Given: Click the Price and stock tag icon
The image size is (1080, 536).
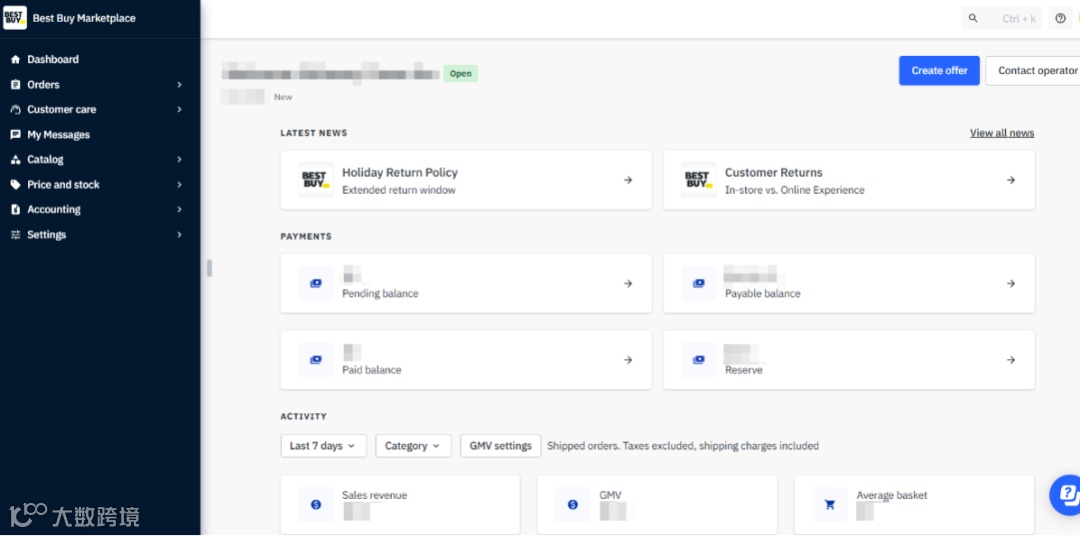Looking at the screenshot, I should (15, 185).
